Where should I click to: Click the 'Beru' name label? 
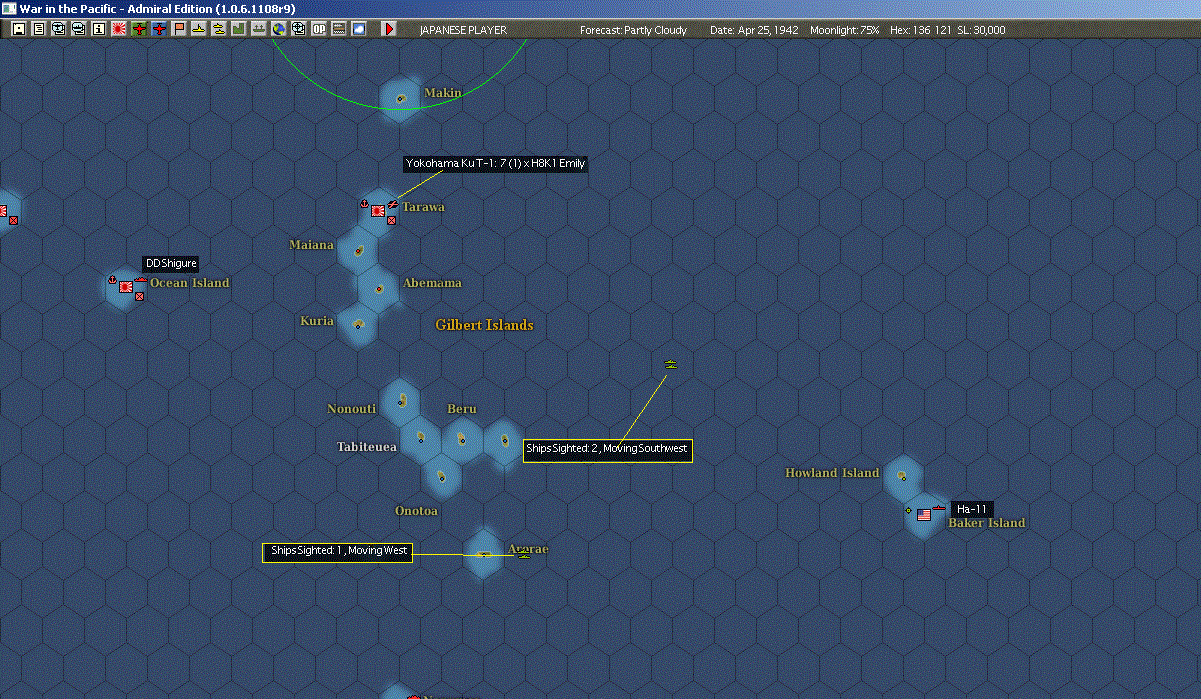click(x=461, y=409)
